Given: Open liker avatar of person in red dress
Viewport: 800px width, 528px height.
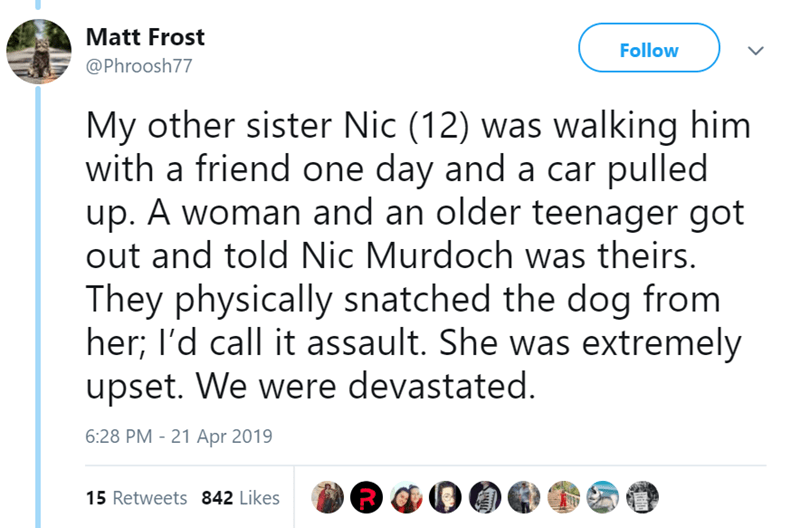Looking at the screenshot, I should [565, 497].
